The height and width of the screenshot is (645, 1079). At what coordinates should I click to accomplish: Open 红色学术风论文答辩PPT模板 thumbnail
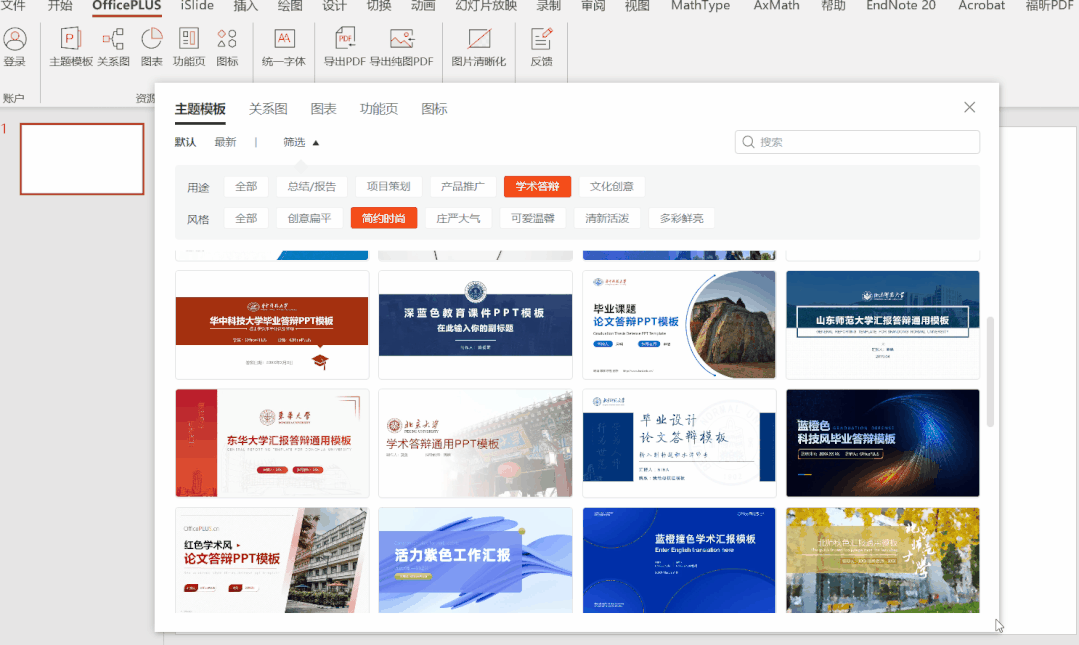point(272,560)
